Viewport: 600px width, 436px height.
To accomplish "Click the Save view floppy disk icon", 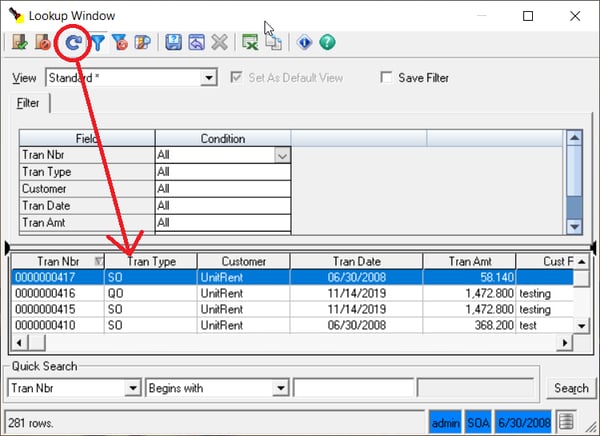I will (173, 43).
